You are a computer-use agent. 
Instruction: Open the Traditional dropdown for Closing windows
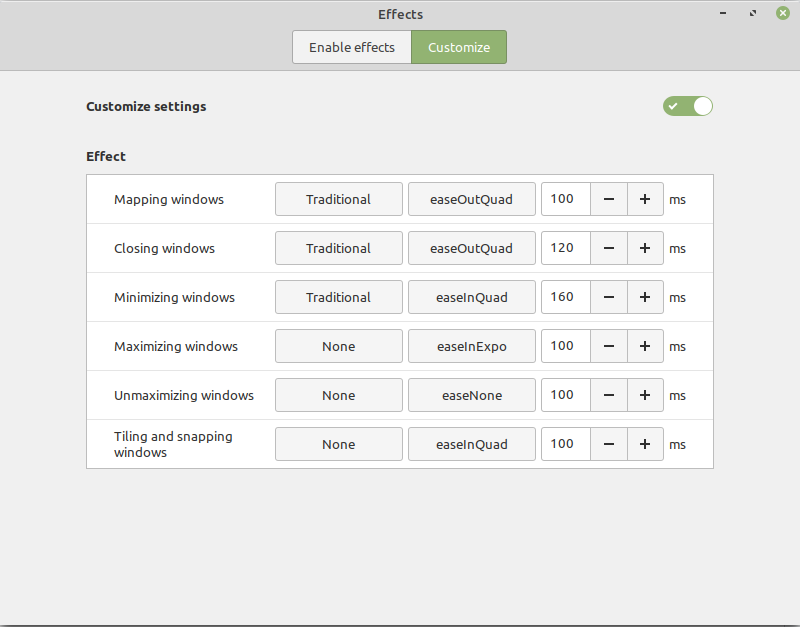click(338, 248)
